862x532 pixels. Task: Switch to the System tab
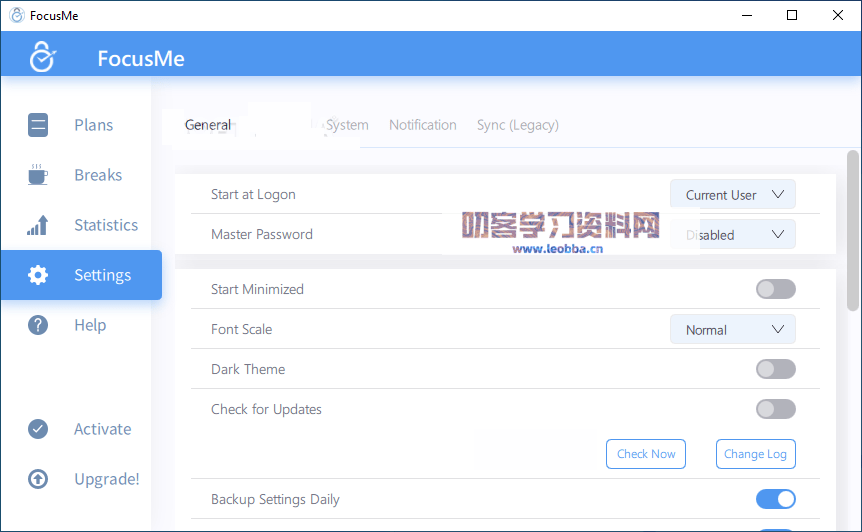point(347,125)
